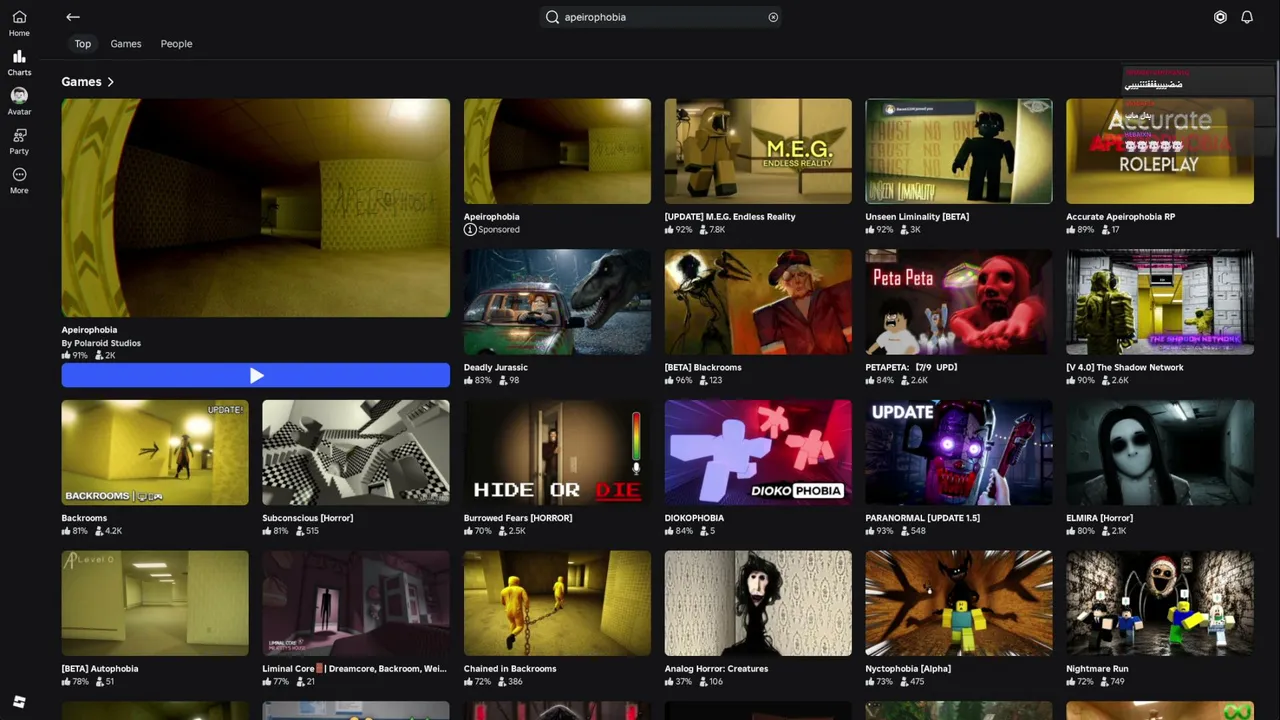Click the '[UPDATE] M.E.G. Endless Reality' title
1280x720 pixels.
tap(730, 217)
